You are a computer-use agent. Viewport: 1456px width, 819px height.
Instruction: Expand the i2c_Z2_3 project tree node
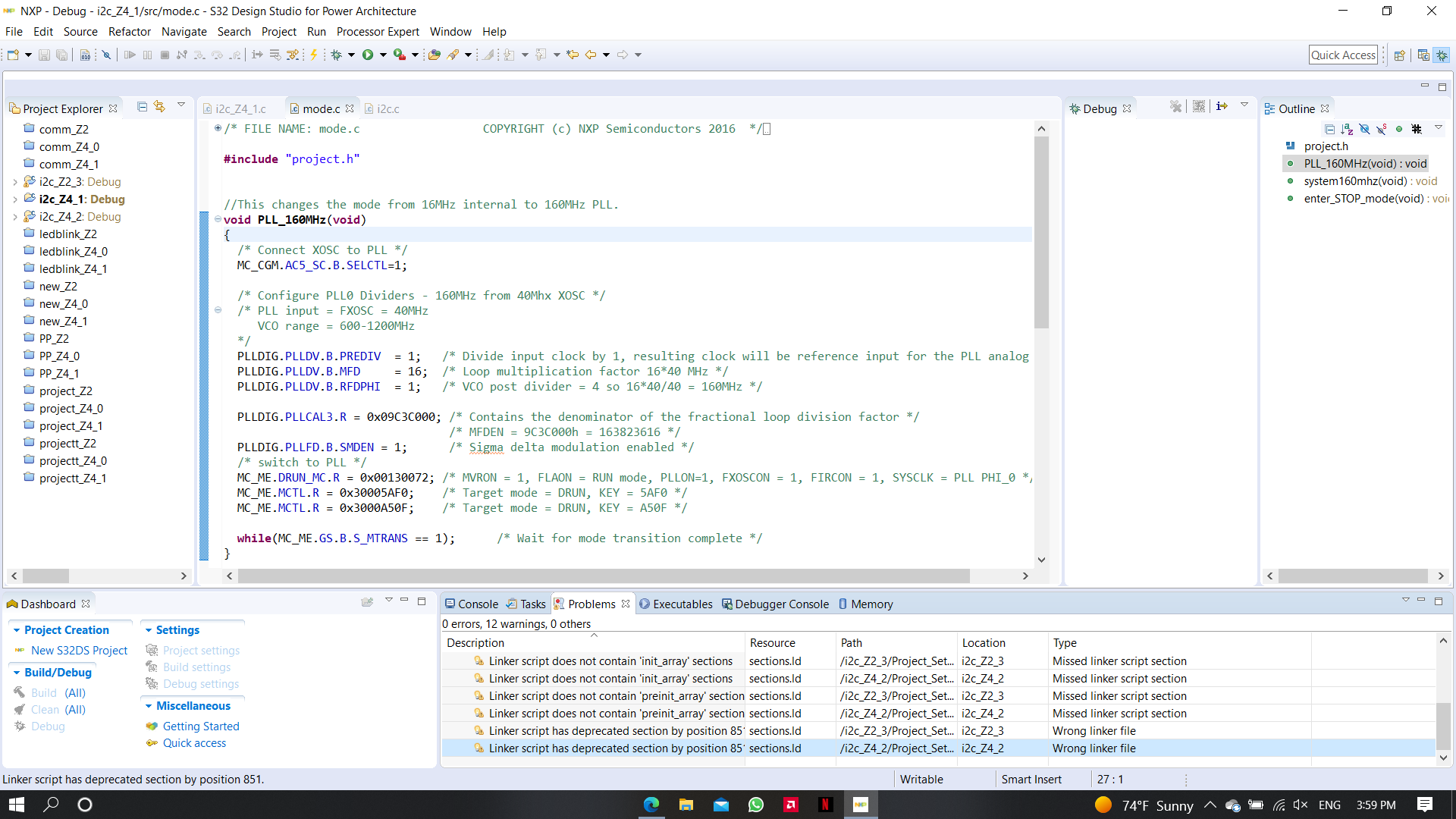click(x=14, y=182)
